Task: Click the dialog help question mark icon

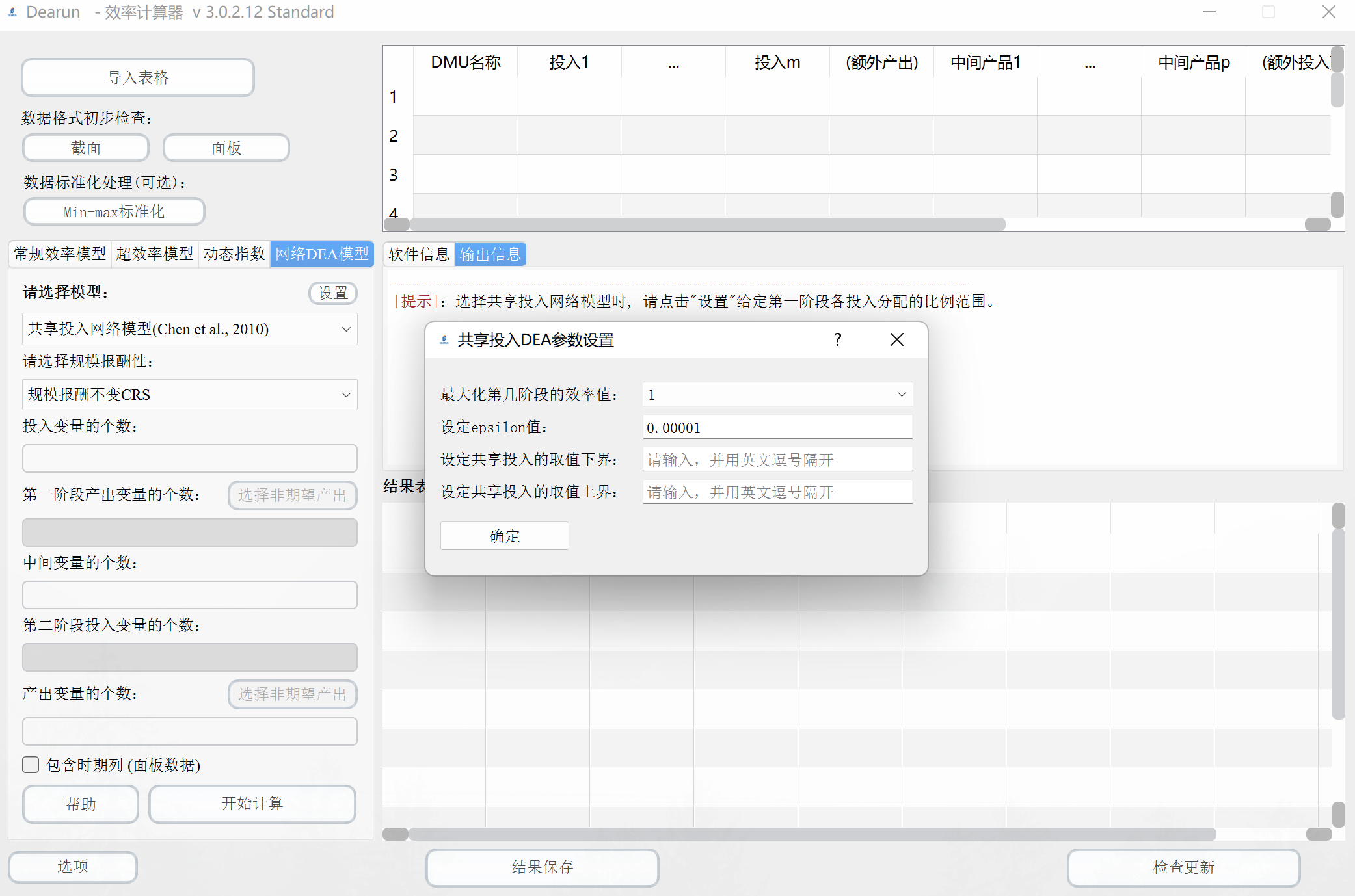Action: 837,339
